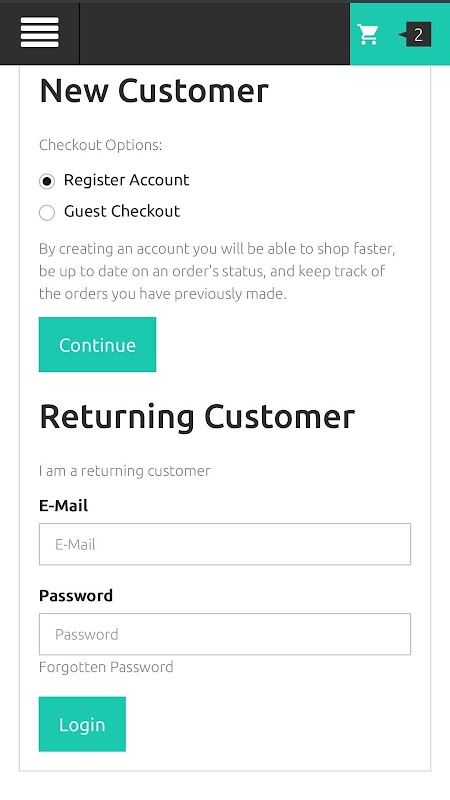This screenshot has width=450, height=800.
Task: Click the account benefits description paragraph
Action: tap(218, 271)
